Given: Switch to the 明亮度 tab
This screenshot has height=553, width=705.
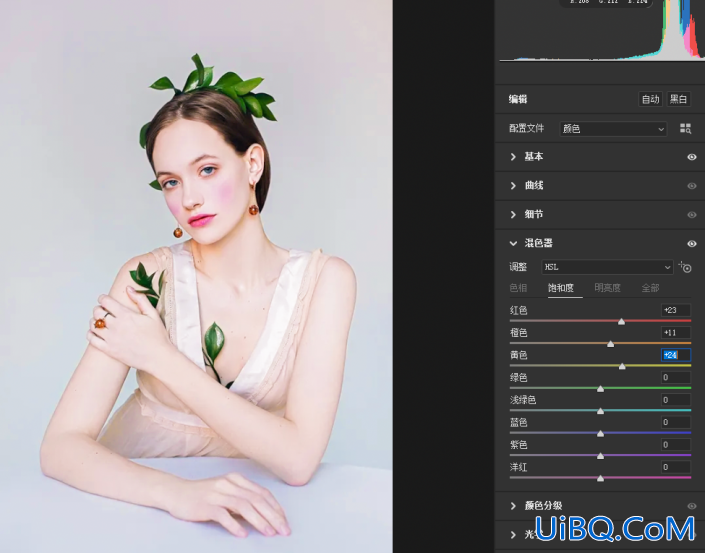Looking at the screenshot, I should pos(607,288).
